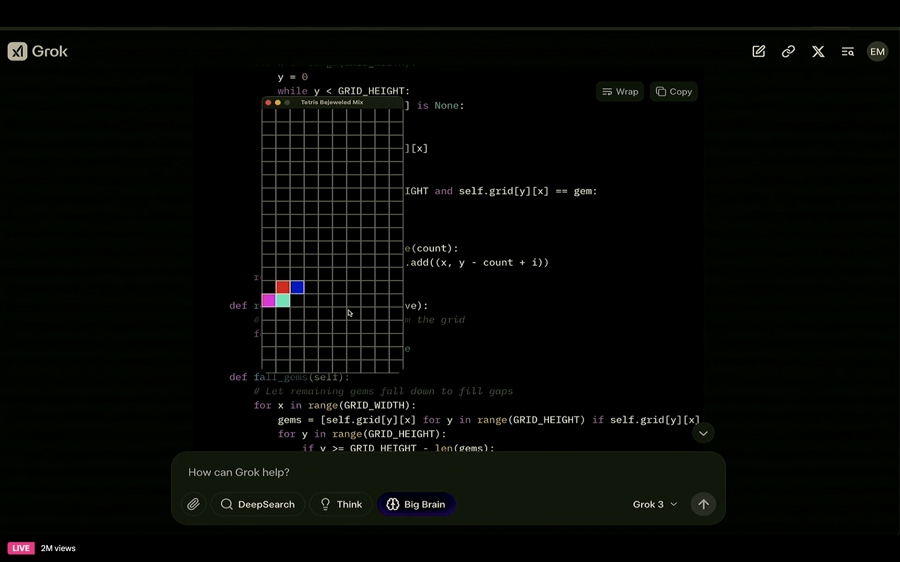Copy the share link via the chain icon
Screen dimensions: 900x562
pyautogui.click(x=788, y=51)
